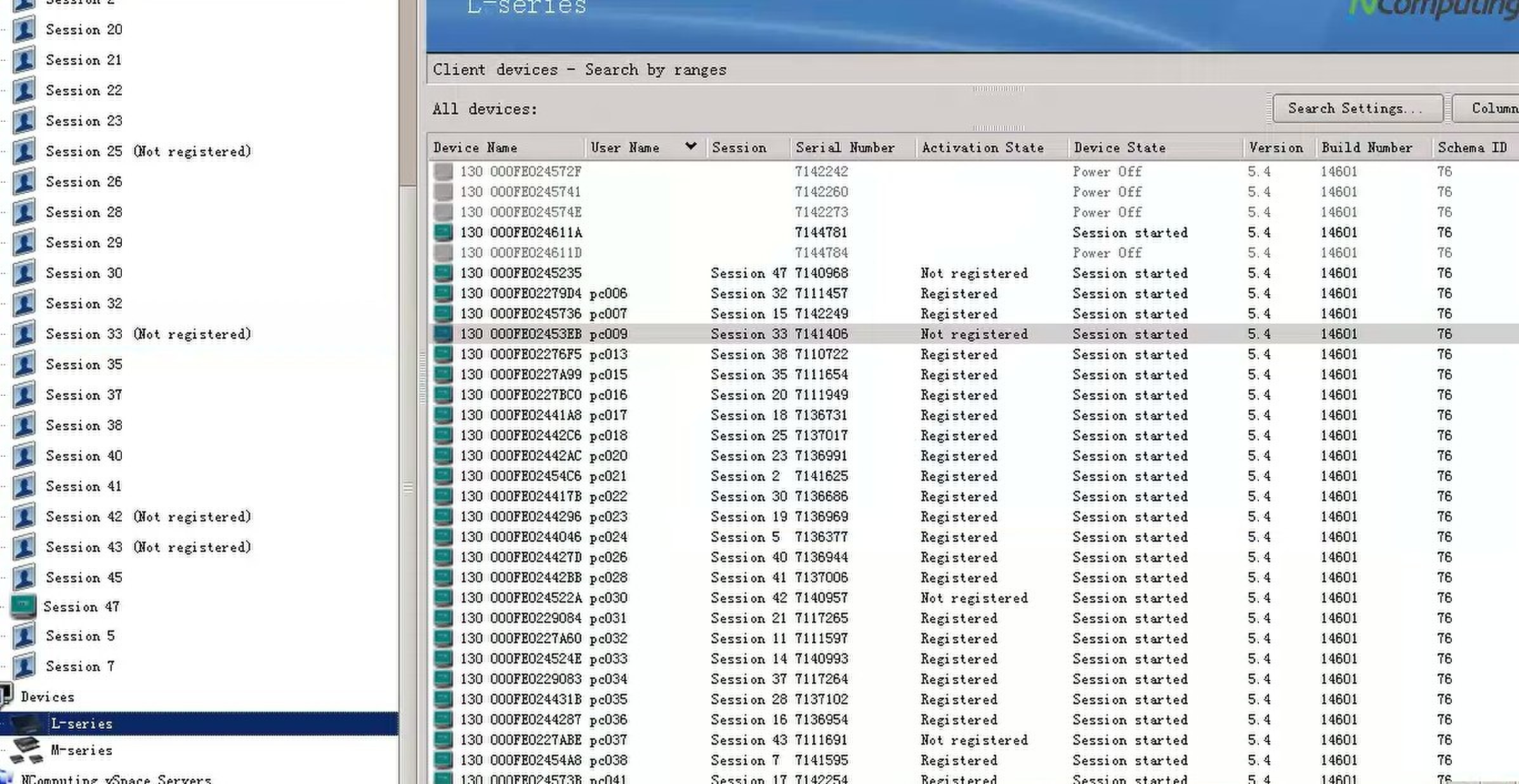
Task: Click user name pc018 in the list
Action: click(x=608, y=435)
